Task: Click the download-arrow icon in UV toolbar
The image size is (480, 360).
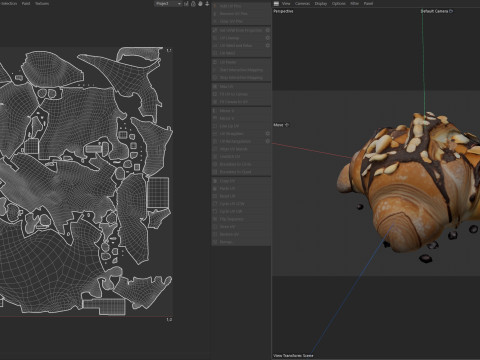Action: [x=207, y=4]
